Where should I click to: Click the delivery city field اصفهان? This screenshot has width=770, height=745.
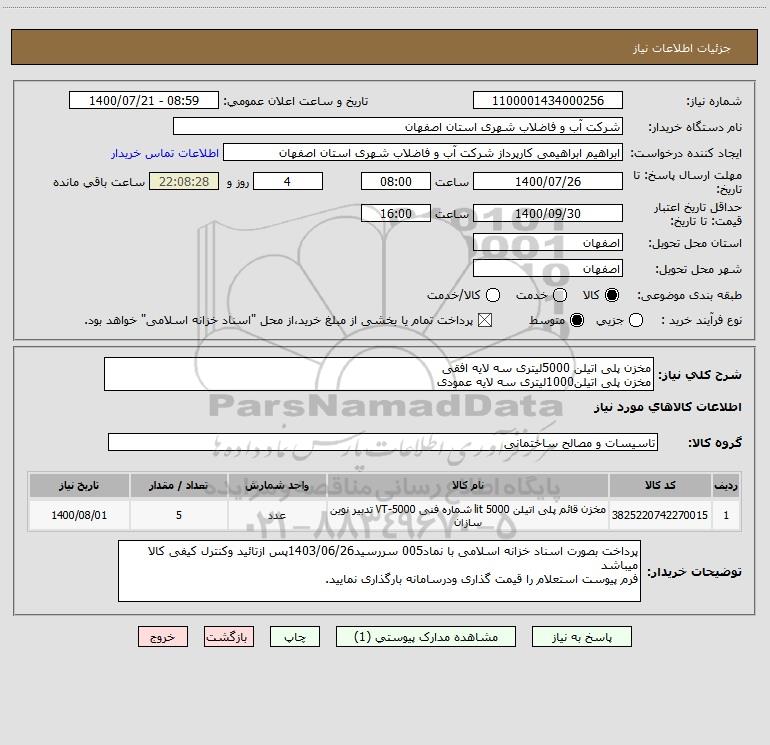pos(548,269)
